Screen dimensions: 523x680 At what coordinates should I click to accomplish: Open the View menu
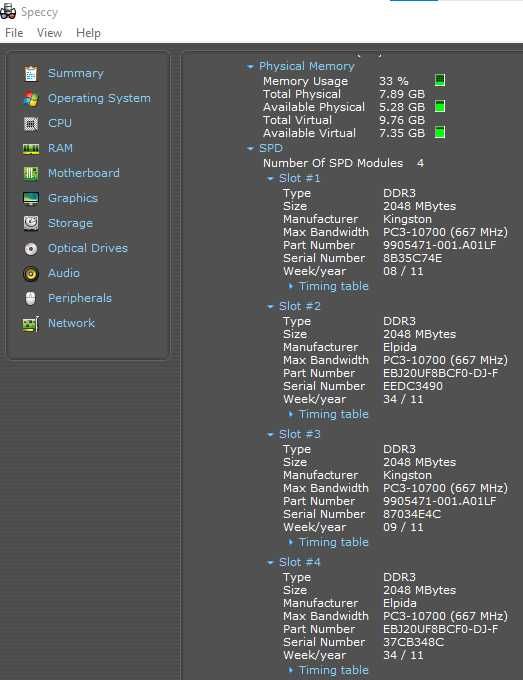(x=49, y=33)
